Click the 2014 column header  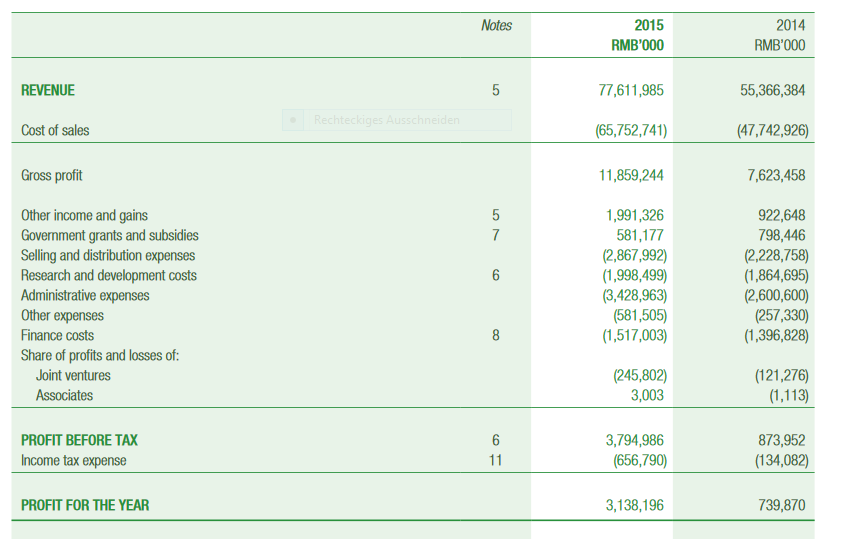pos(789,25)
